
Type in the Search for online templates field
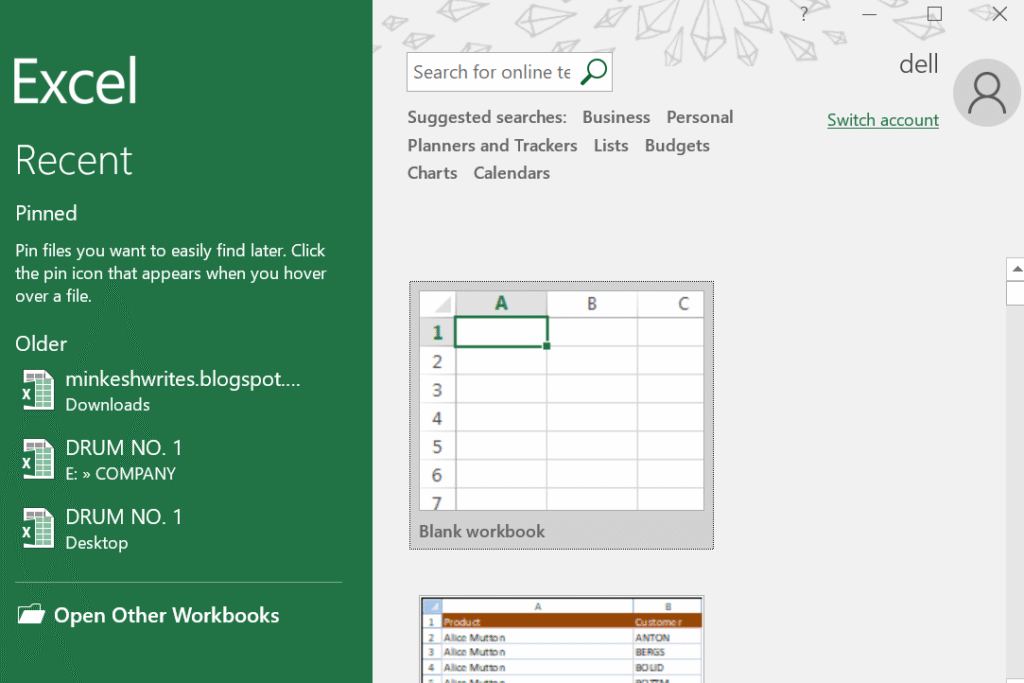tap(492, 72)
